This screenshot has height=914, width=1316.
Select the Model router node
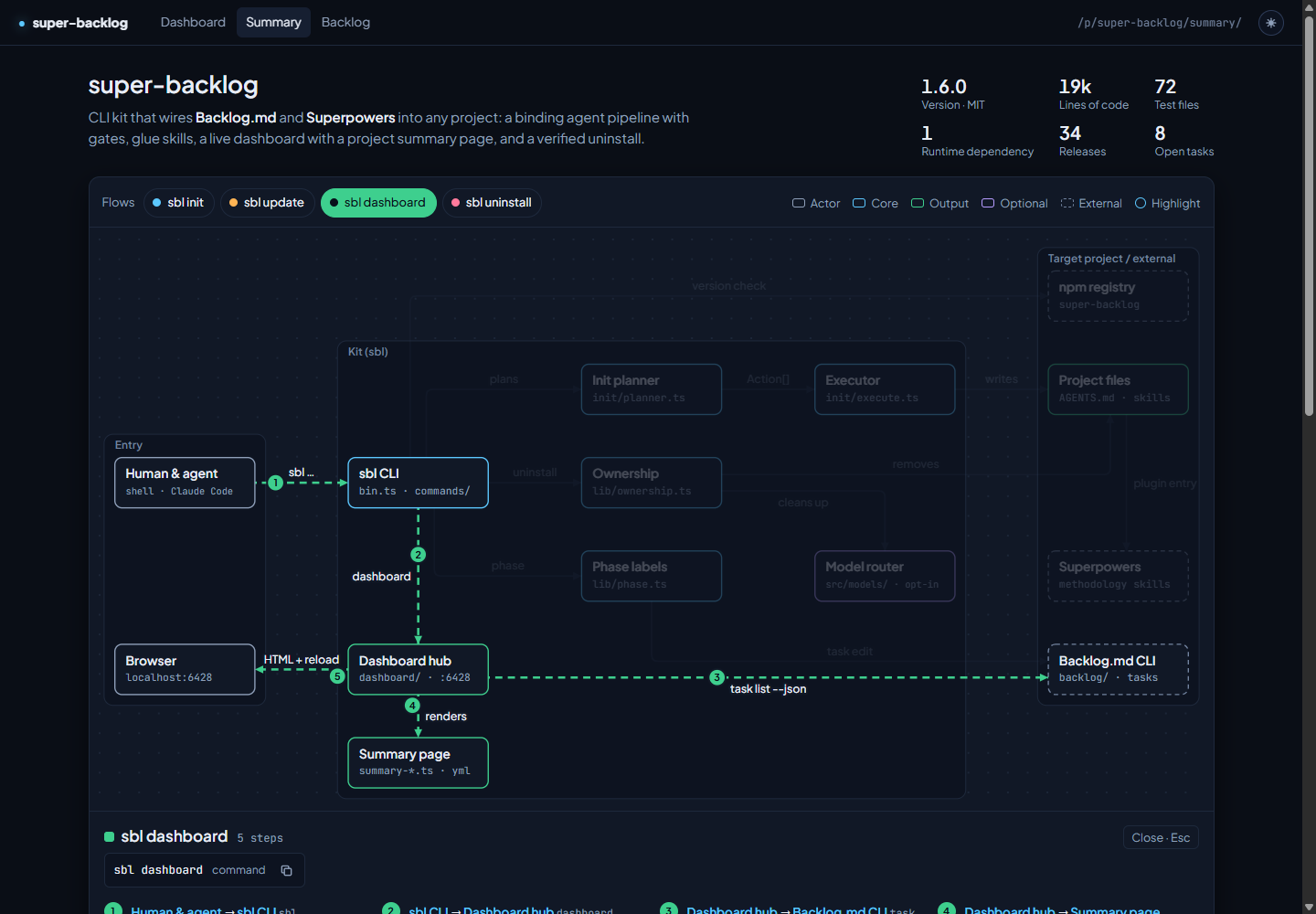pyautogui.click(x=885, y=576)
